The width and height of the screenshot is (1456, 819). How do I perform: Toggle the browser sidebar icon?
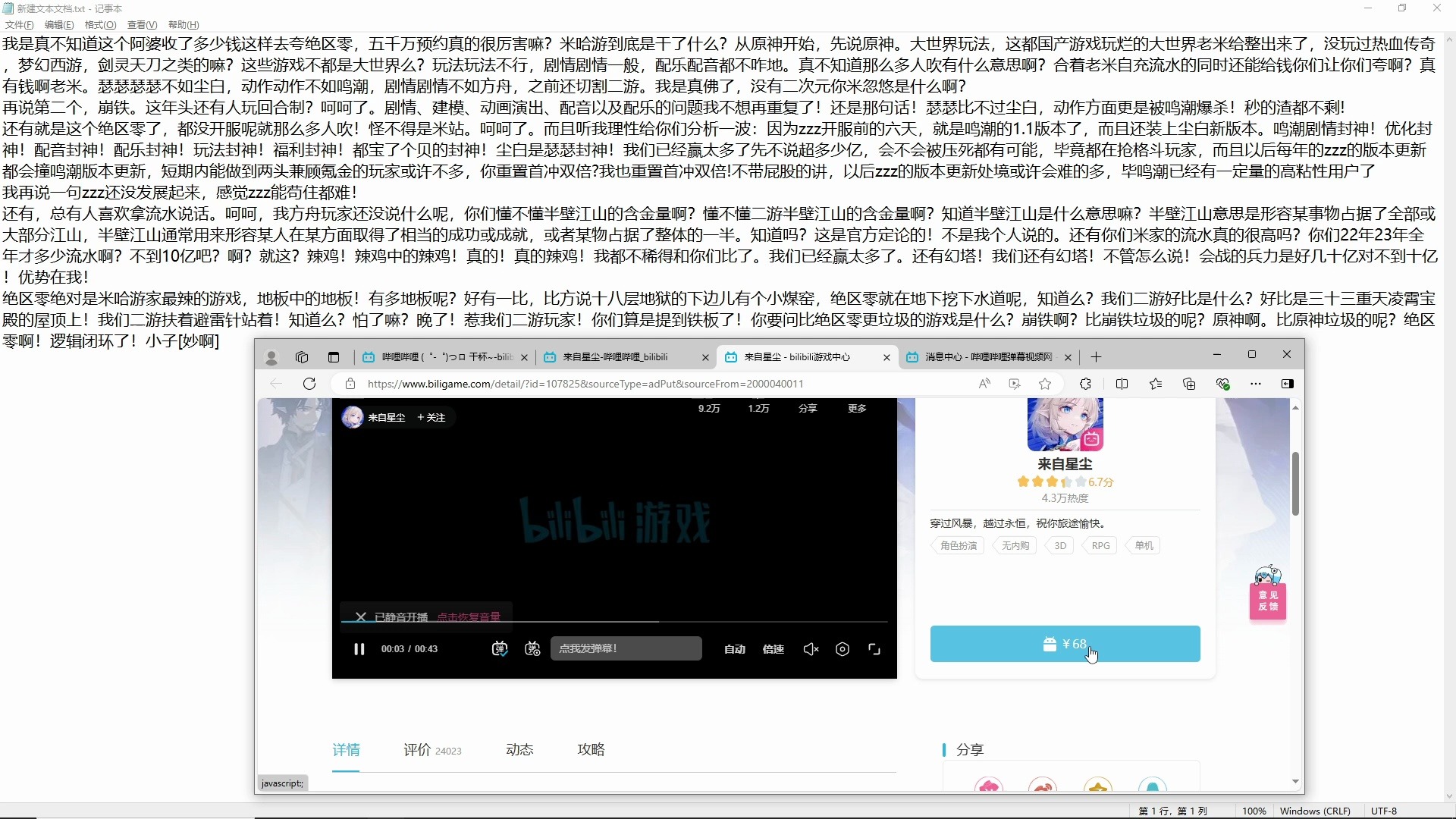click(x=1288, y=384)
